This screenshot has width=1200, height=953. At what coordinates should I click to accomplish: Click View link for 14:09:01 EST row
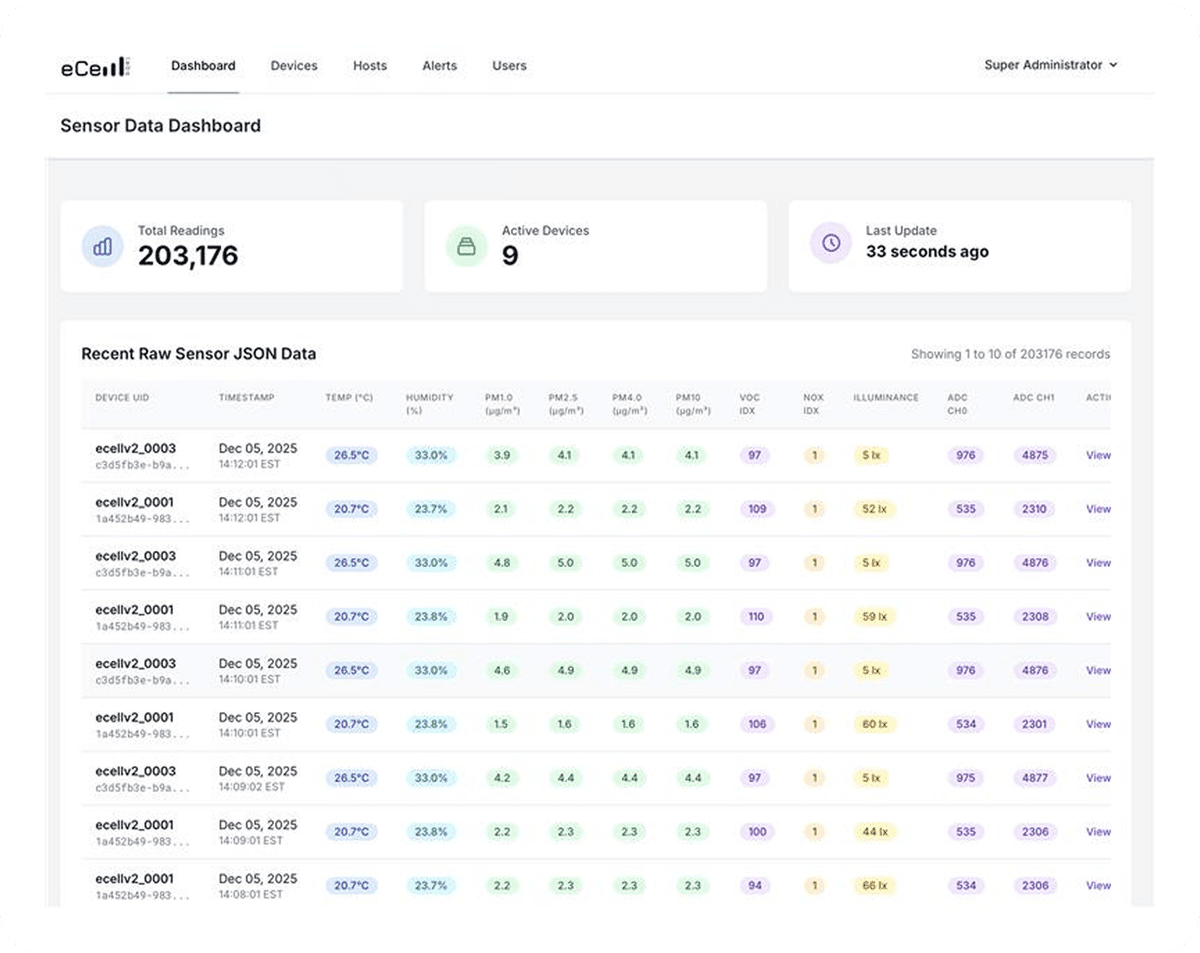click(x=1098, y=832)
